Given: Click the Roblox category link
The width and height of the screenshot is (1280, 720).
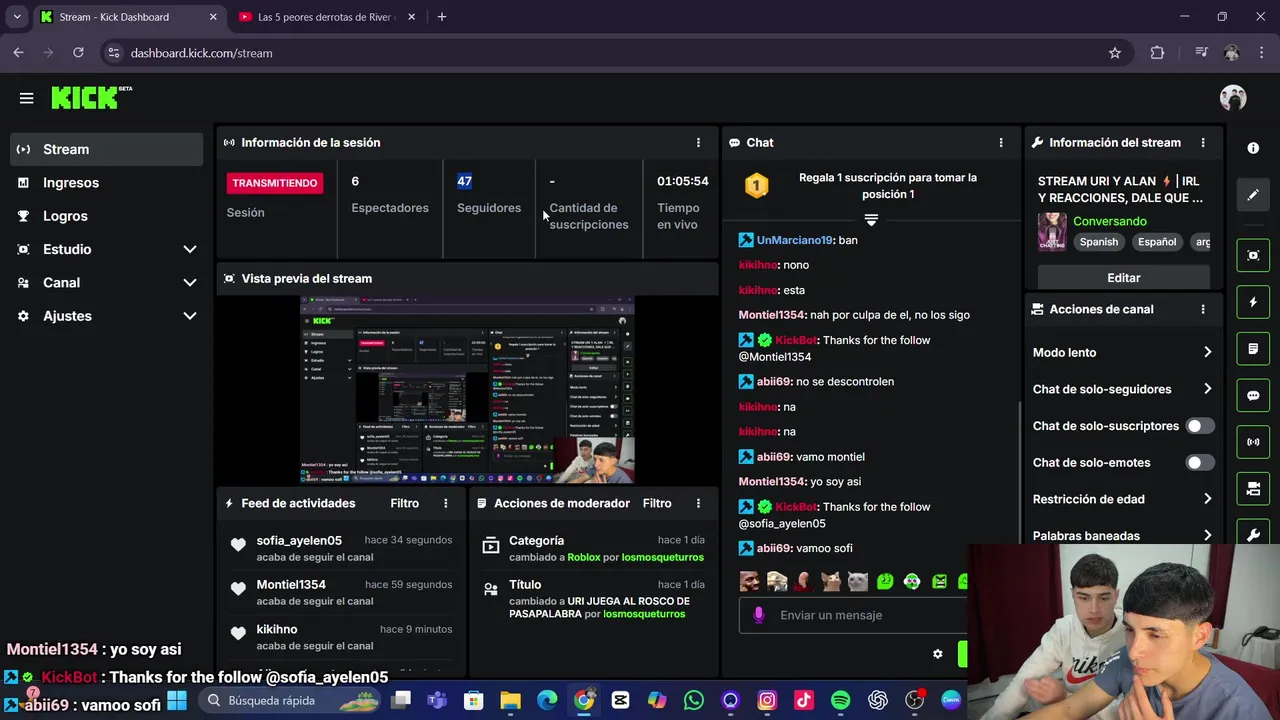Looking at the screenshot, I should click(584, 557).
